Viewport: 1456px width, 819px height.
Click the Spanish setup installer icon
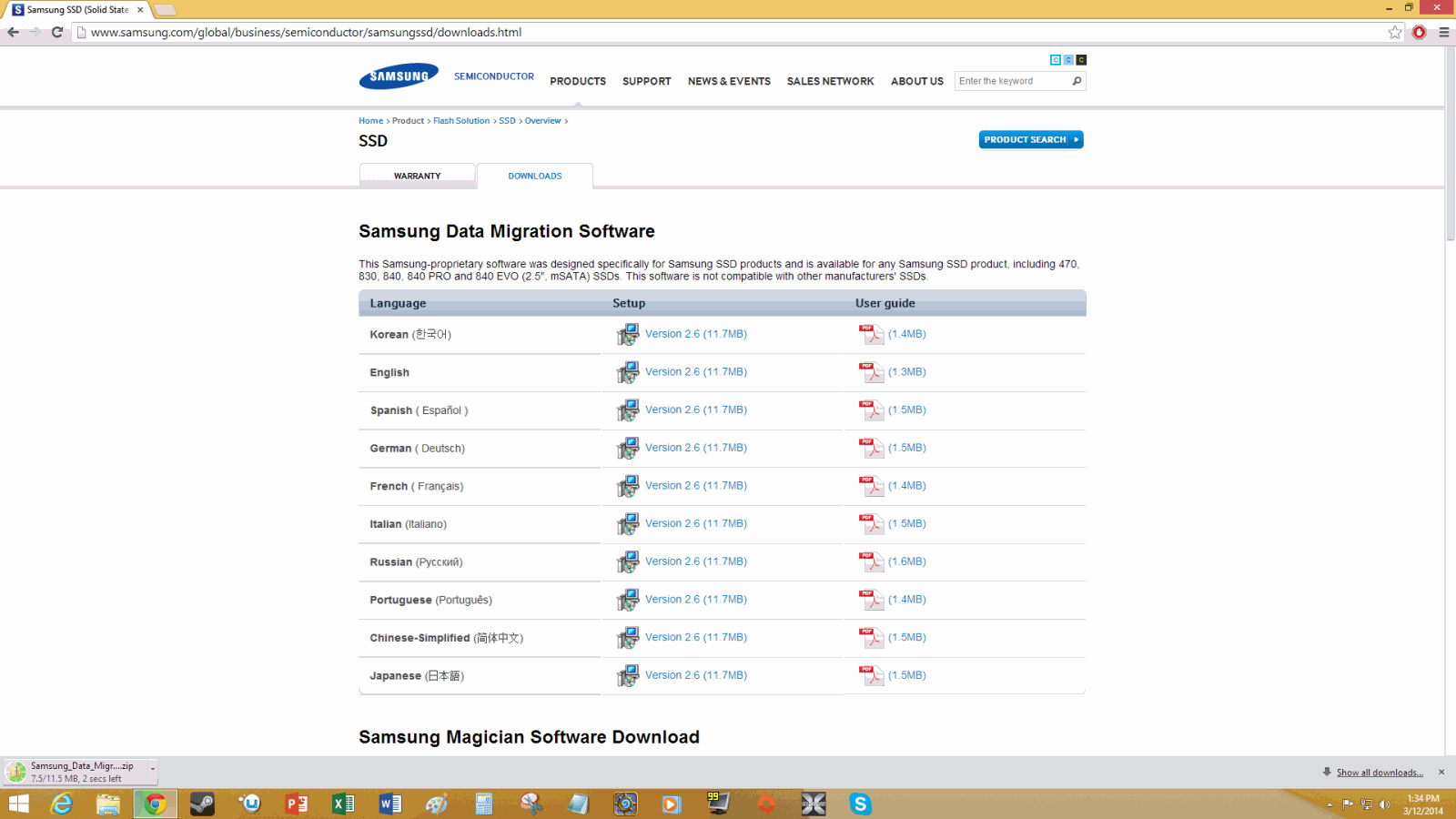coord(628,410)
